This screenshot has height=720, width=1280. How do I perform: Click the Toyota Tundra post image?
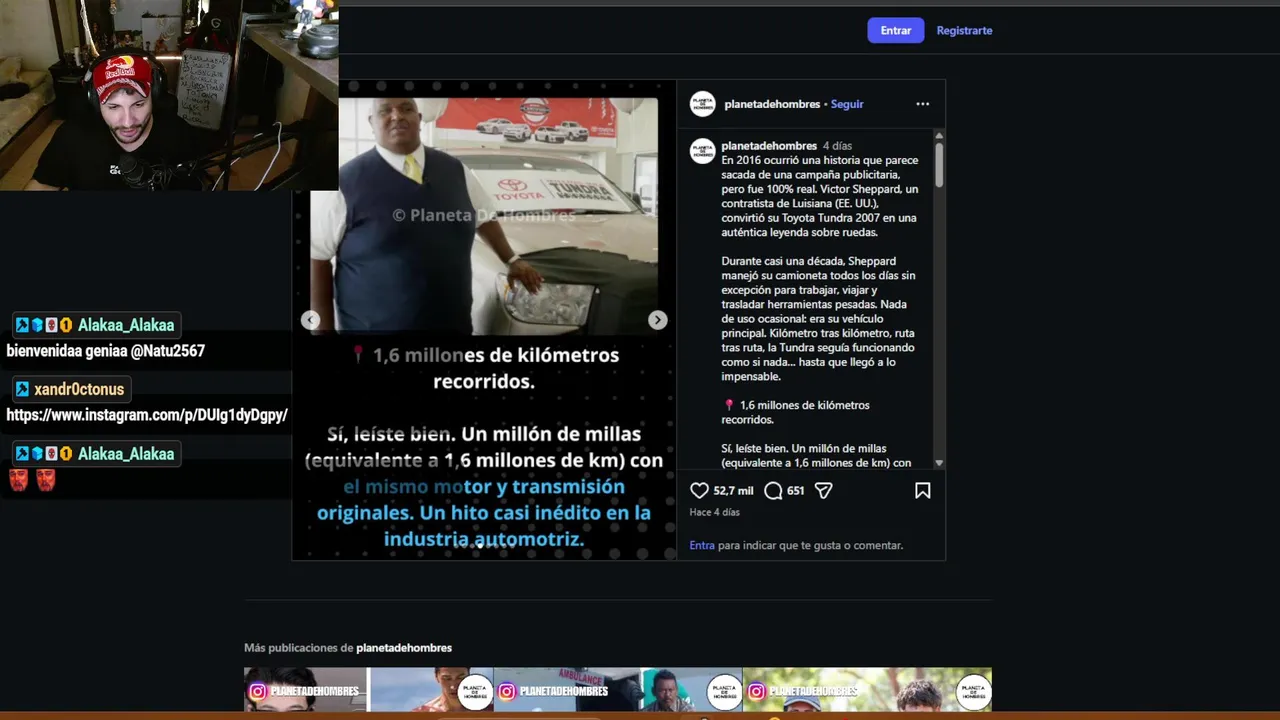pos(484,320)
